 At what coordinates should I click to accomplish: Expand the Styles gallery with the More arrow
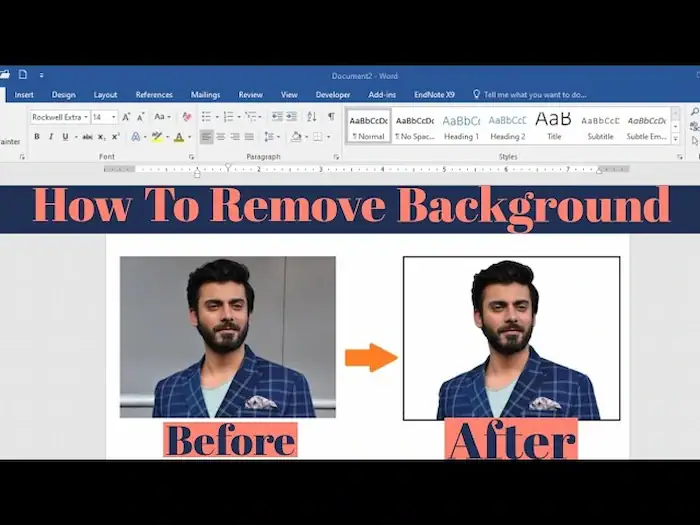[675, 139]
